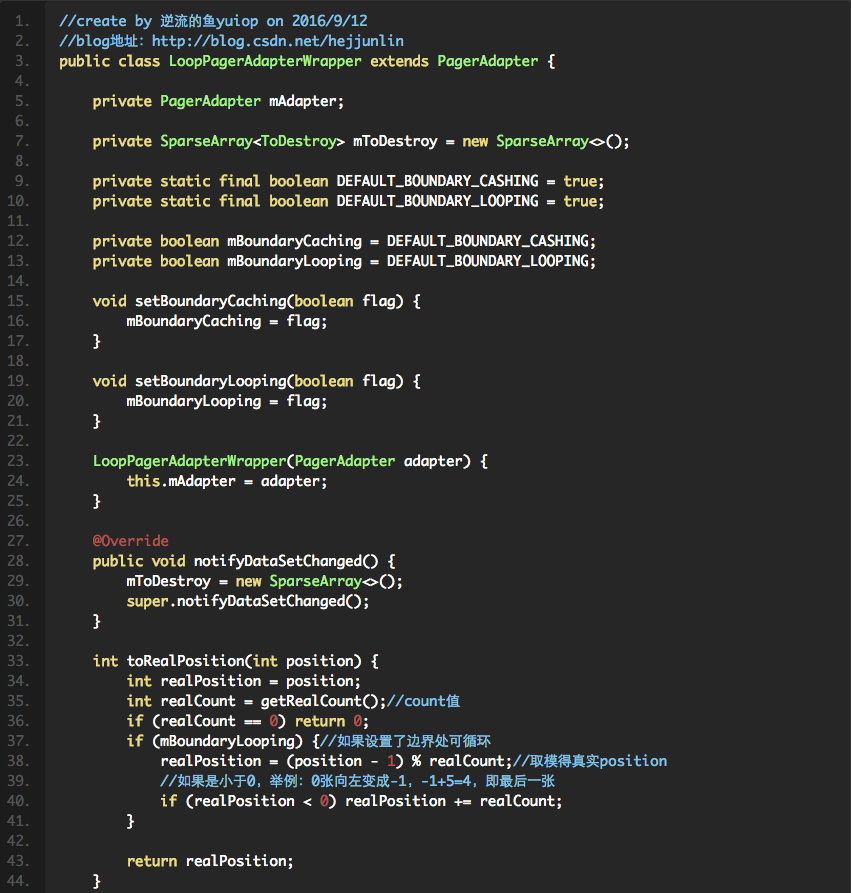Click DEFAULT_BOUNDARY_CASHING constant declaration on line 9
The height and width of the screenshot is (893, 851).
click(437, 181)
